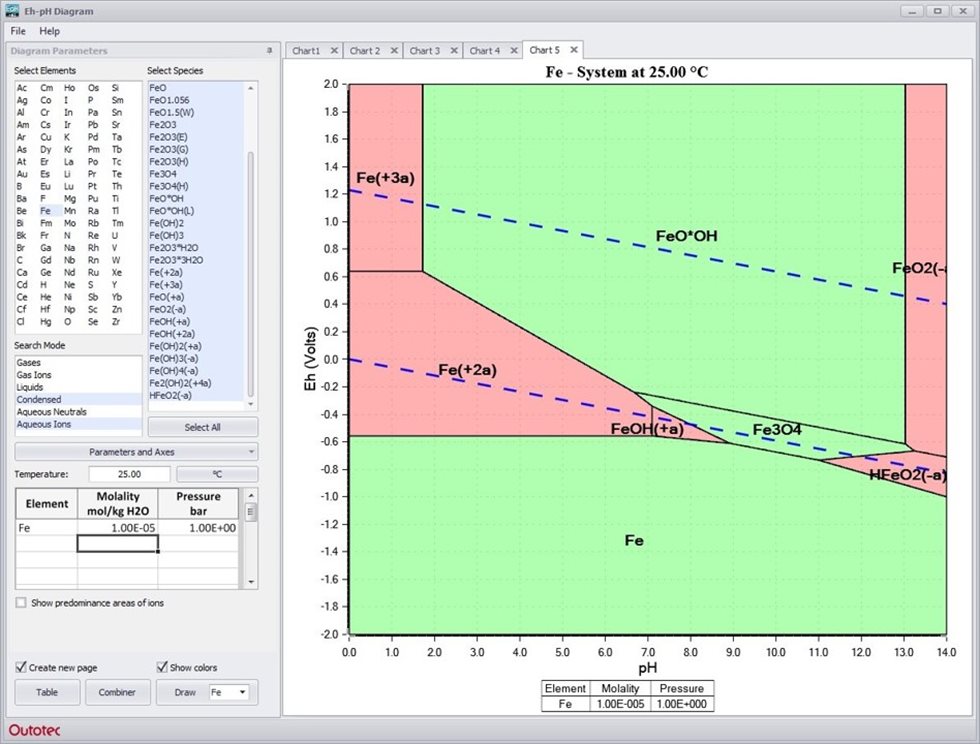The height and width of the screenshot is (744, 980).
Task: Click the Select All species button
Action: coord(203,425)
